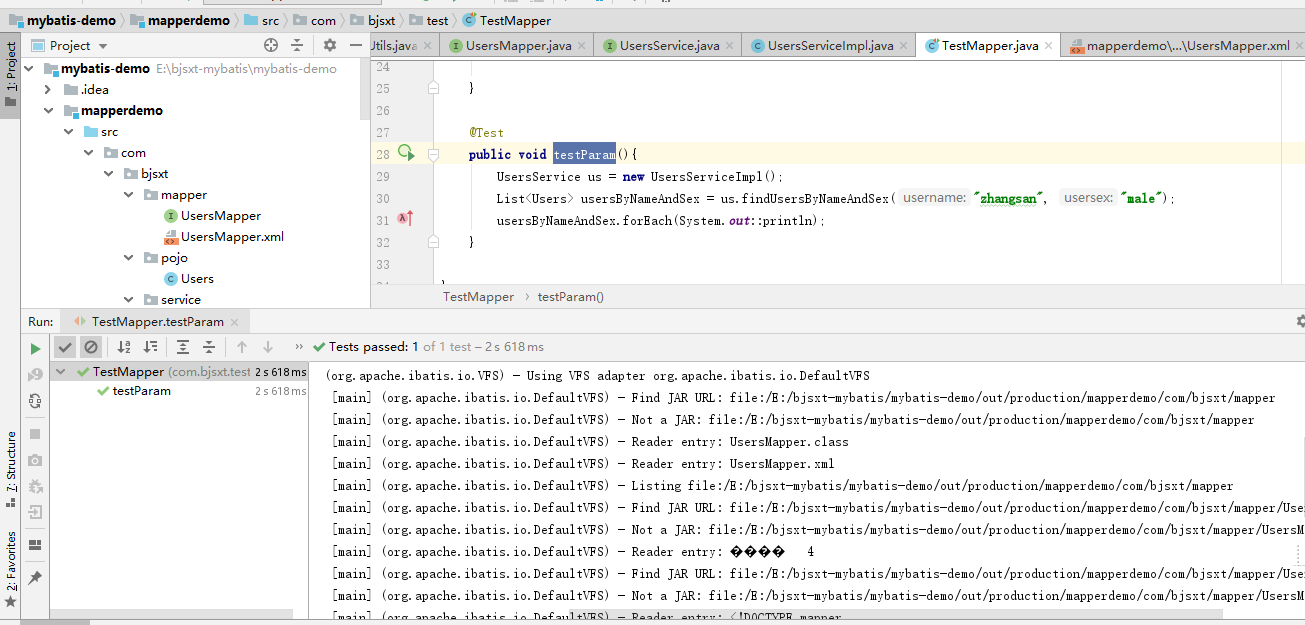Pin the Run tab with pushpin icon
Viewport: 1305px width, 625px height.
pyautogui.click(x=36, y=578)
